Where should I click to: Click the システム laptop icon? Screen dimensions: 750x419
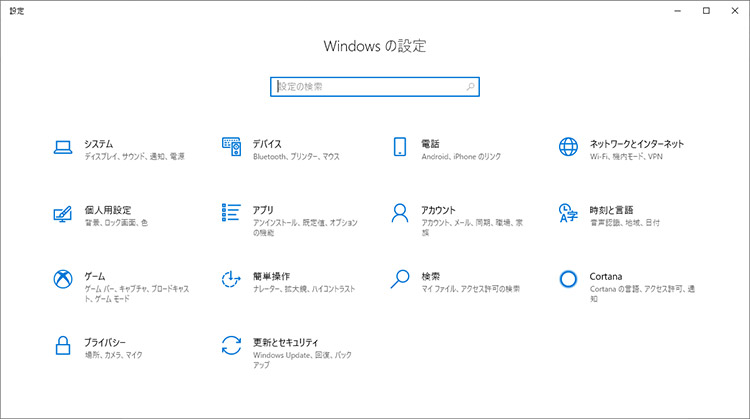62,148
